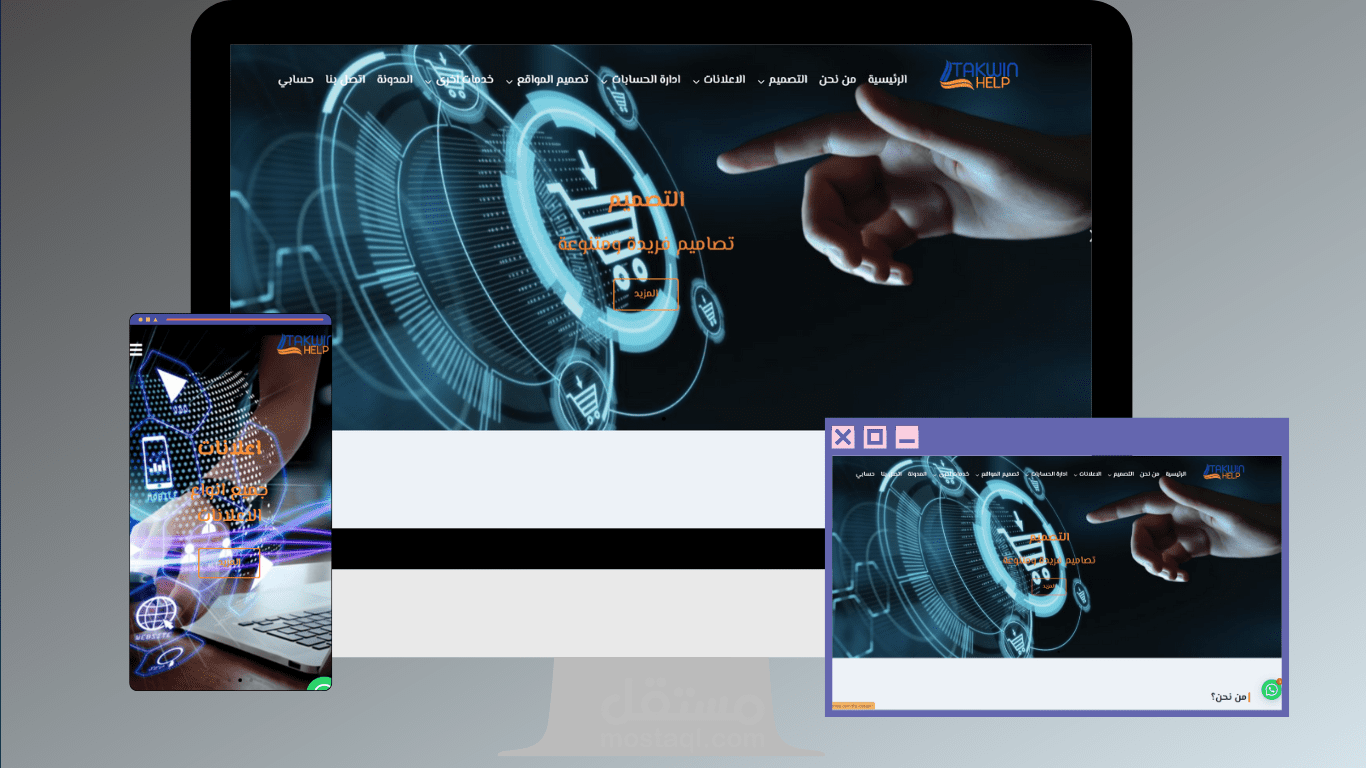This screenshot has height=768, width=1366.
Task: Expand the chevron beside خدمات اخرى on the monitor
Action: pyautogui.click(x=428, y=81)
